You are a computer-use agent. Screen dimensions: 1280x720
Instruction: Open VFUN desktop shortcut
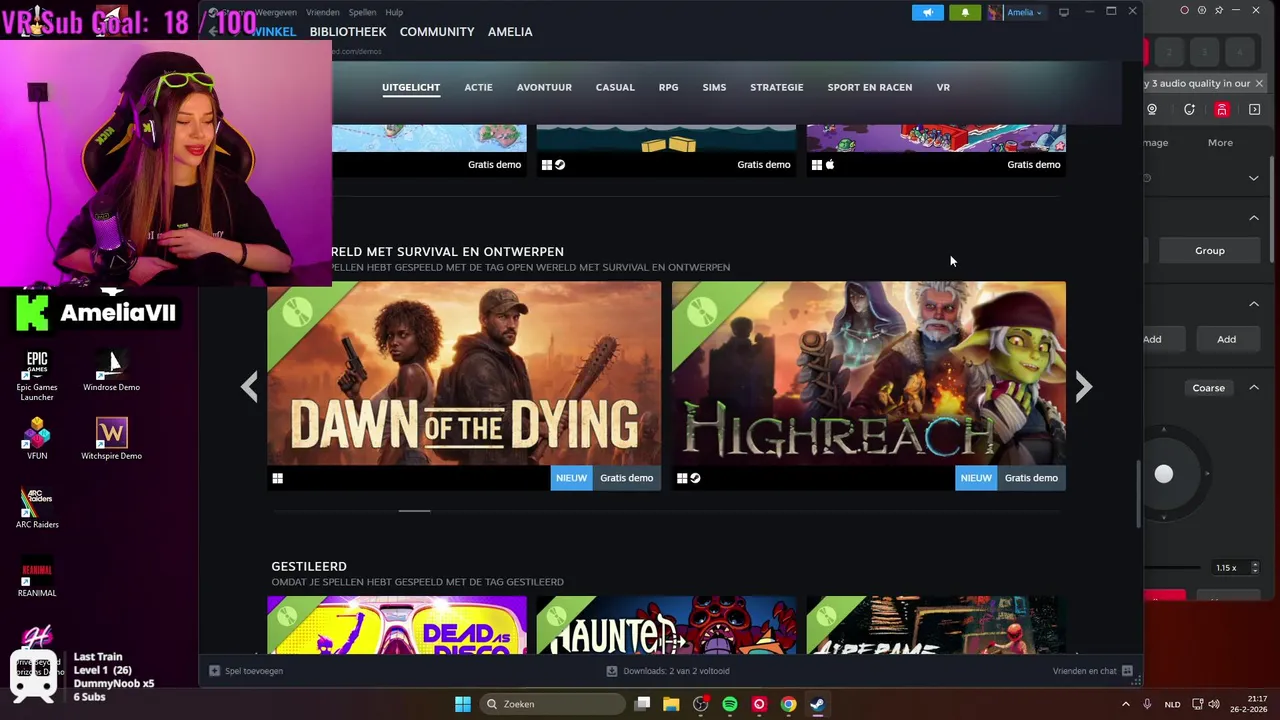click(x=37, y=438)
